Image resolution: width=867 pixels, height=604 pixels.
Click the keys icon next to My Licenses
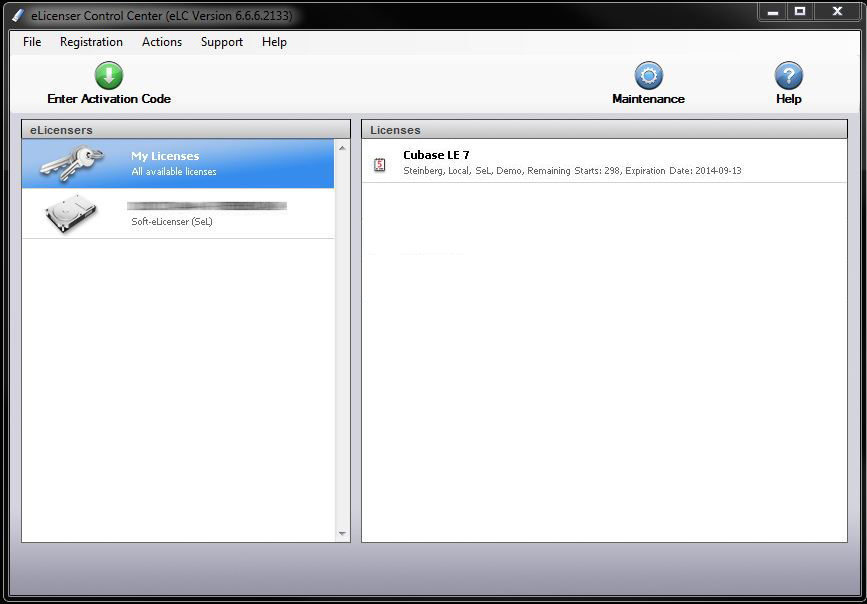[x=72, y=163]
